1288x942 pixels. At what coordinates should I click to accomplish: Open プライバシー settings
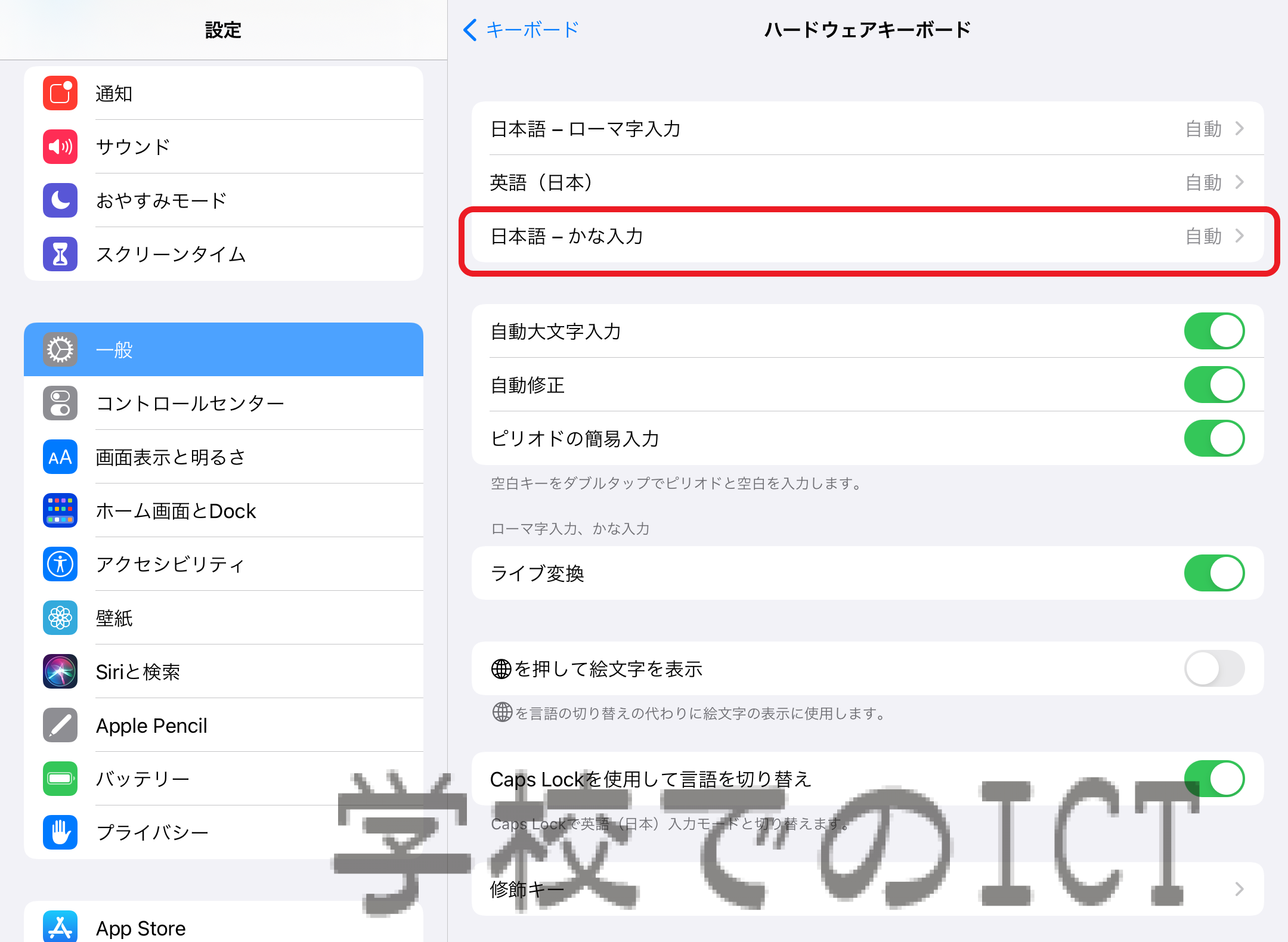[x=224, y=832]
